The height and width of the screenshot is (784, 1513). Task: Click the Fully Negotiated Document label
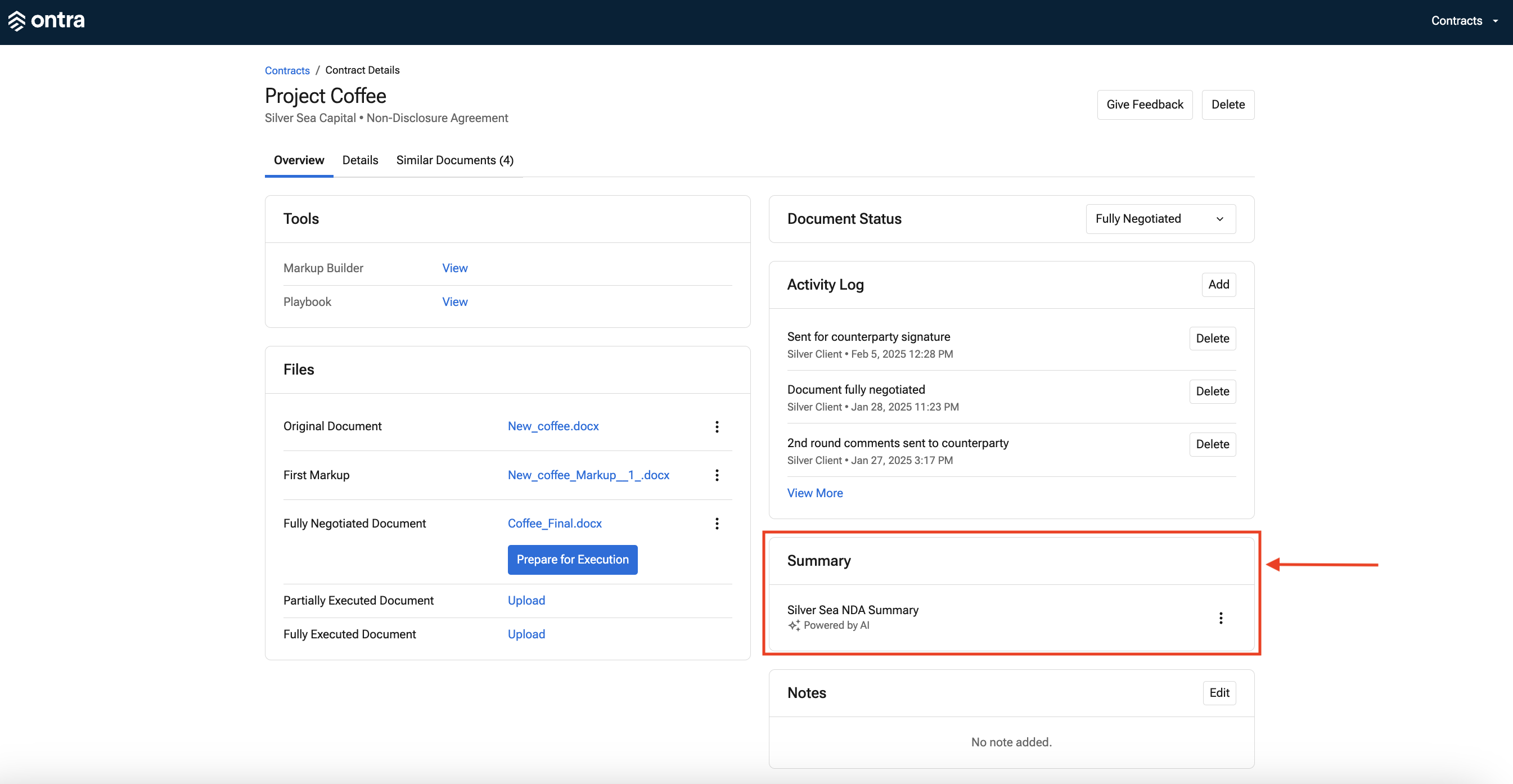click(x=354, y=522)
